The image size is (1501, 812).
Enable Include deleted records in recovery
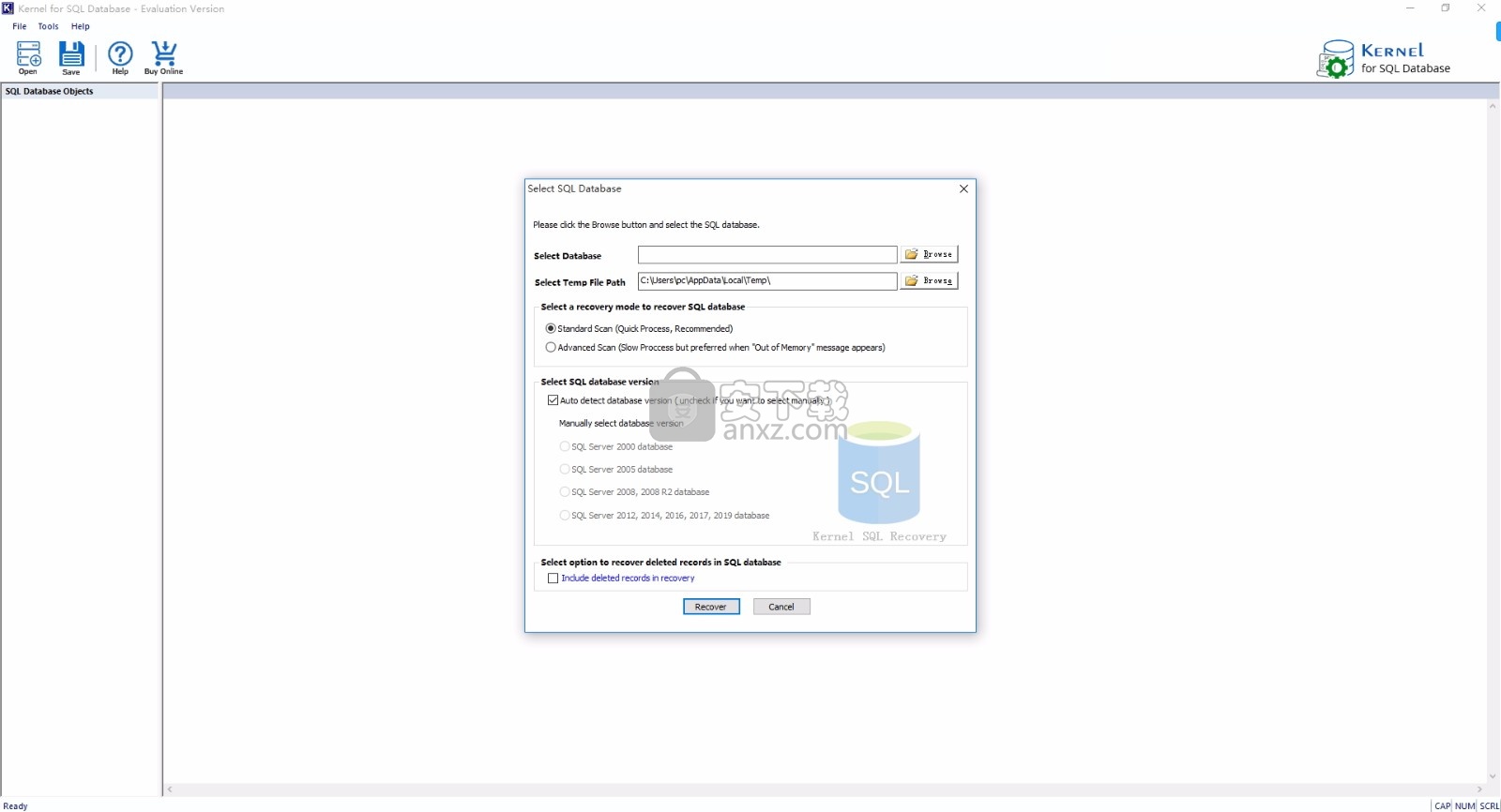tap(553, 579)
